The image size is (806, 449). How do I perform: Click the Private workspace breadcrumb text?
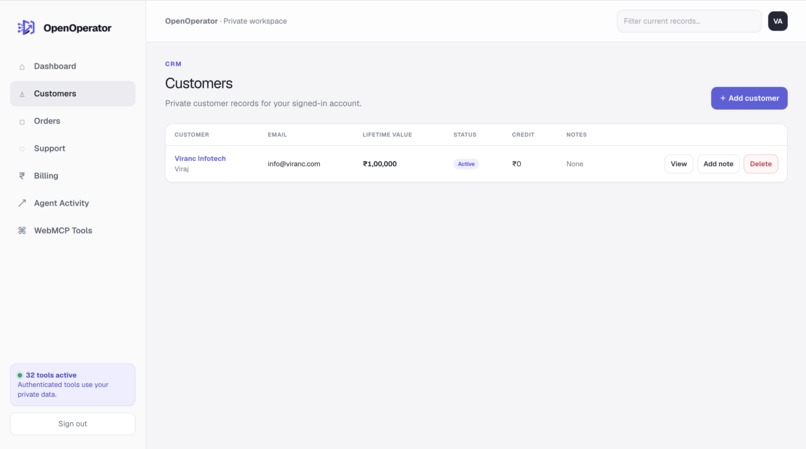click(x=255, y=21)
